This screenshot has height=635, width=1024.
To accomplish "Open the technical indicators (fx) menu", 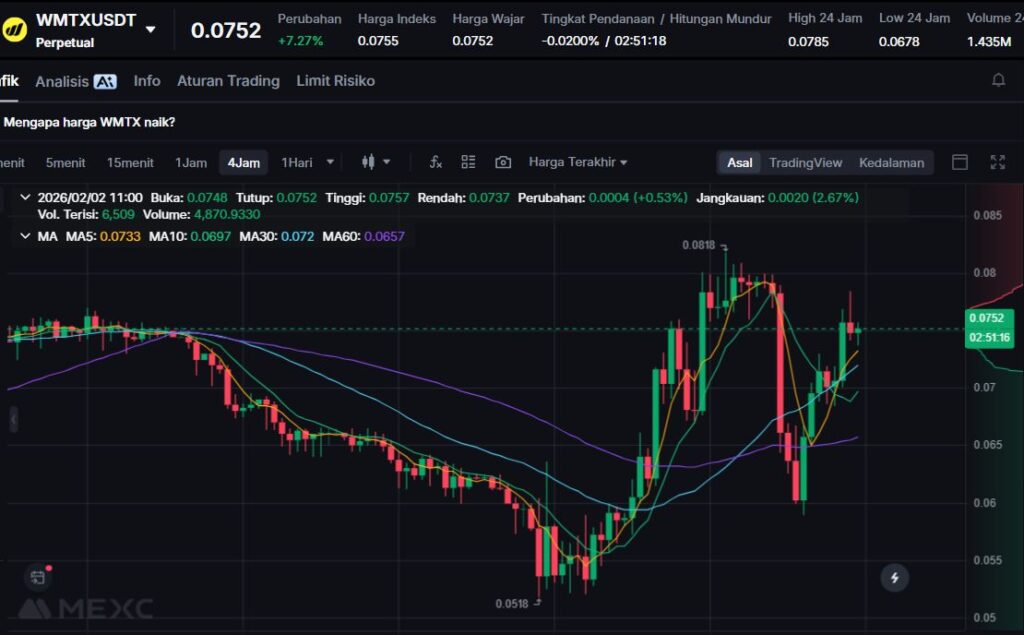I will coord(436,162).
